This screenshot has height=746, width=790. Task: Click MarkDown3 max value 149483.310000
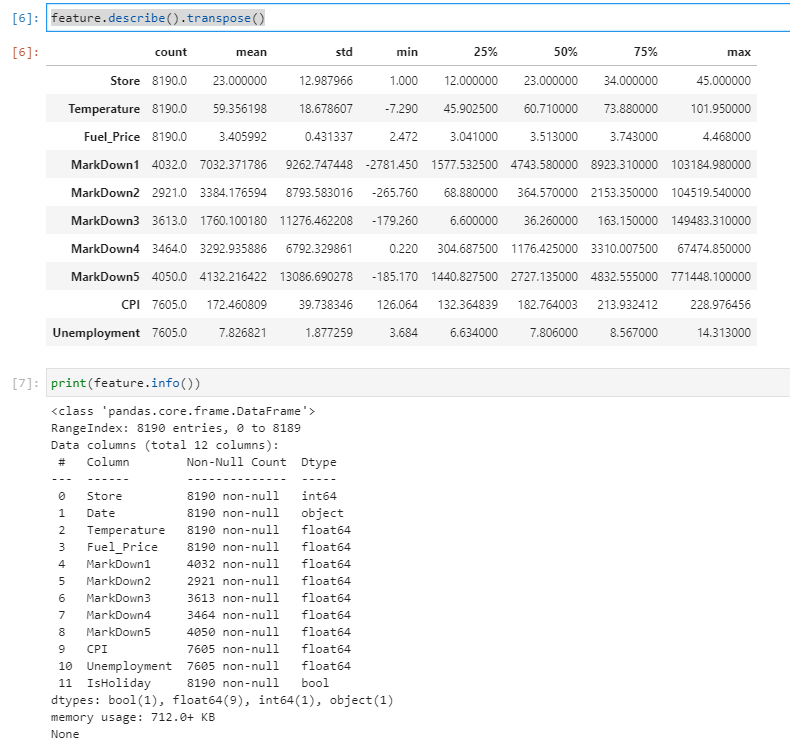(x=711, y=221)
